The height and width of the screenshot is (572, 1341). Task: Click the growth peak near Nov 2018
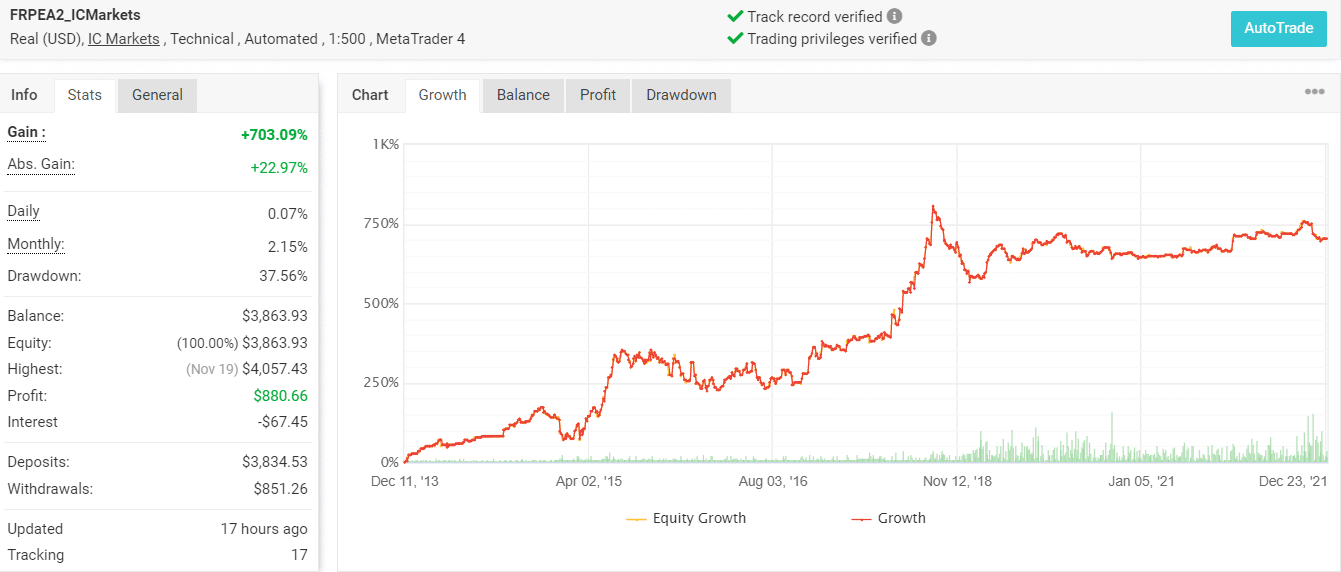(933, 207)
